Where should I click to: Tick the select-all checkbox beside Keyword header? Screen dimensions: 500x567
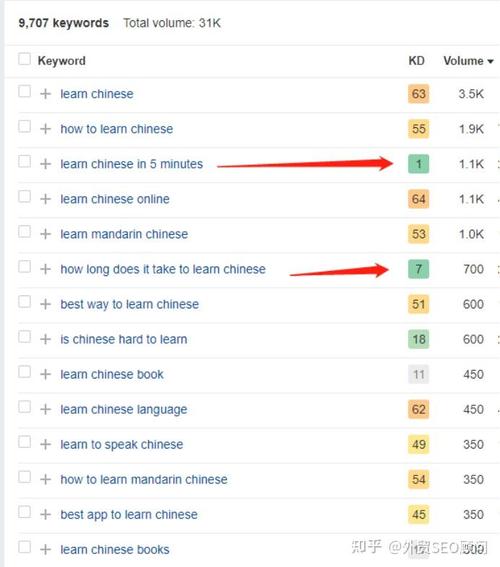pyautogui.click(x=24, y=59)
